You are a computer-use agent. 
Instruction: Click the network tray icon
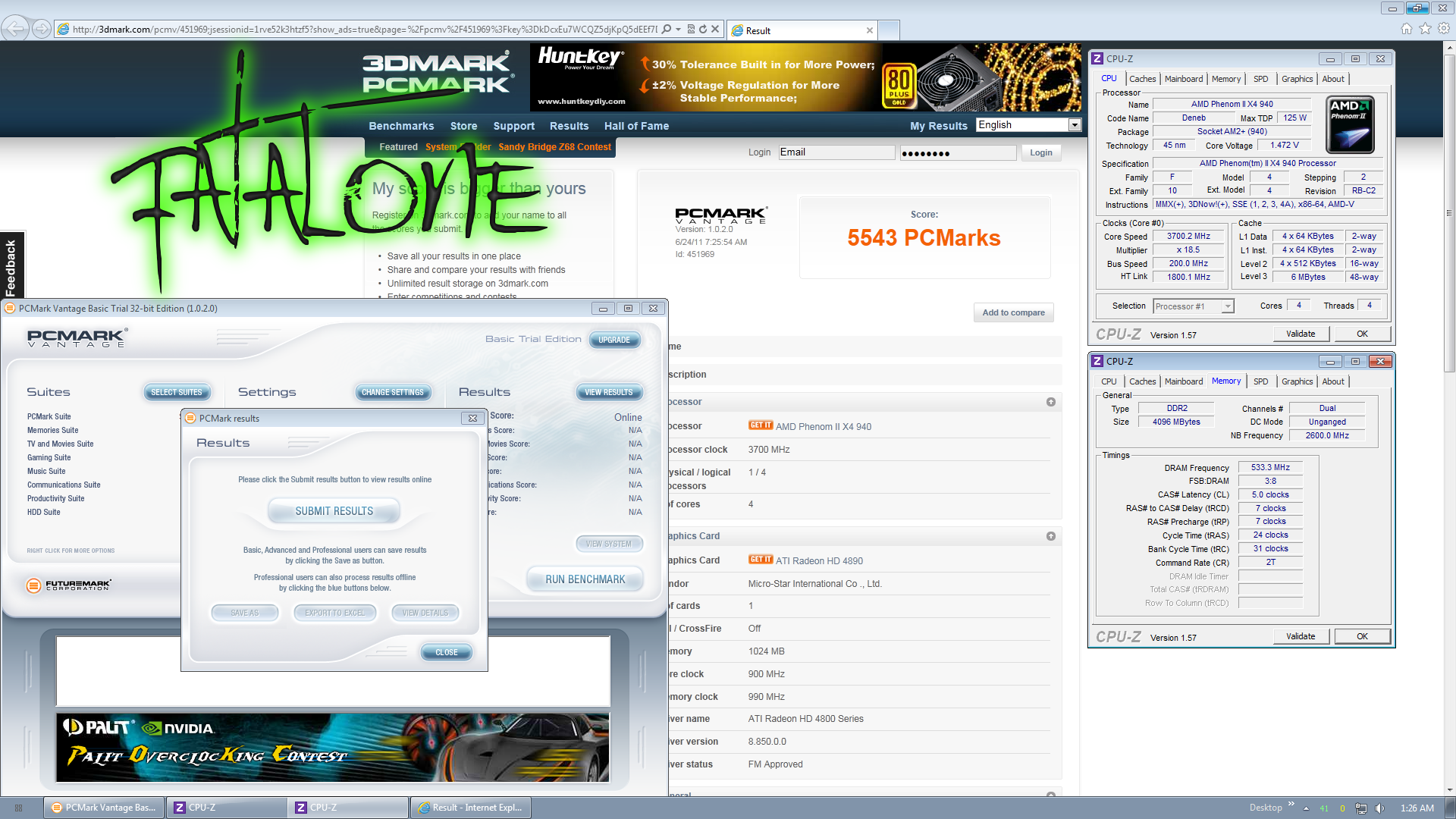coord(1361,808)
